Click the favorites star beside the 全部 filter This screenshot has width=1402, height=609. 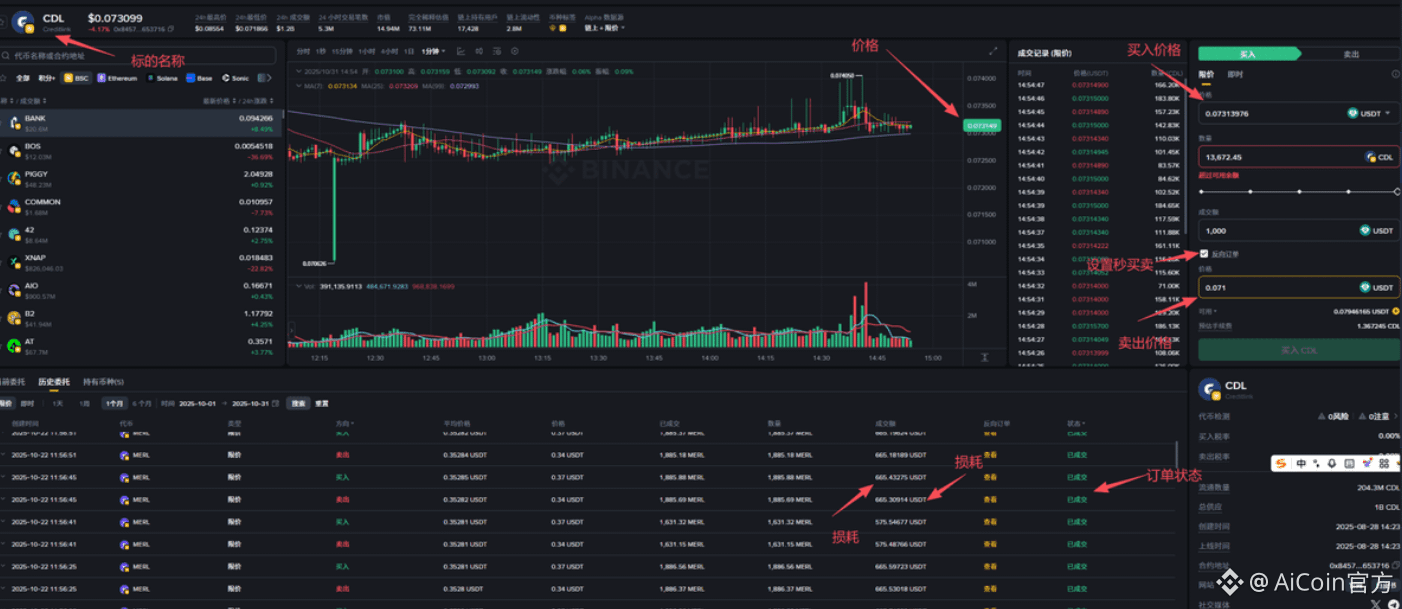pyautogui.click(x=5, y=77)
